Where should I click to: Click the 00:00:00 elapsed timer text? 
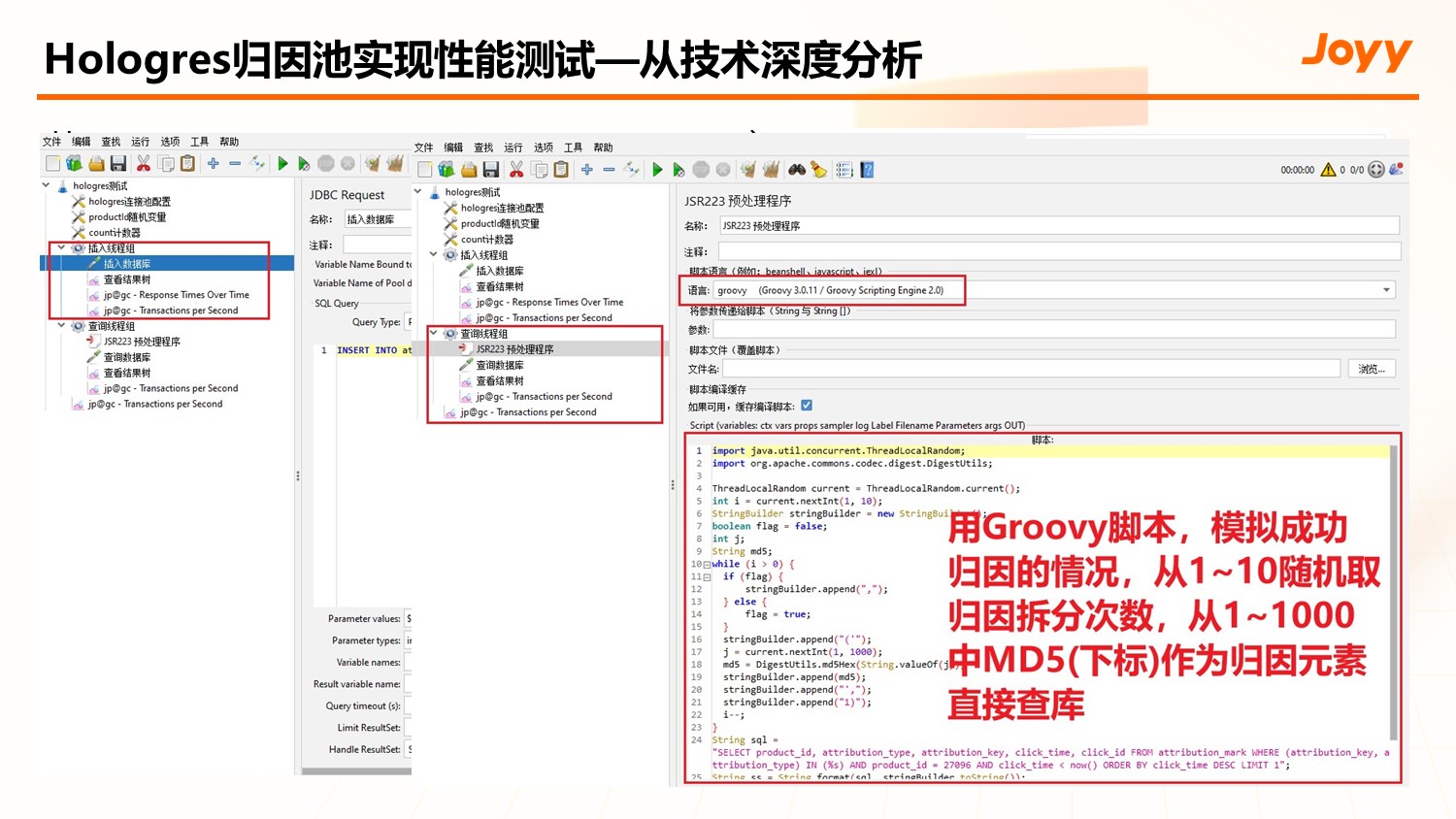pyautogui.click(x=1297, y=170)
